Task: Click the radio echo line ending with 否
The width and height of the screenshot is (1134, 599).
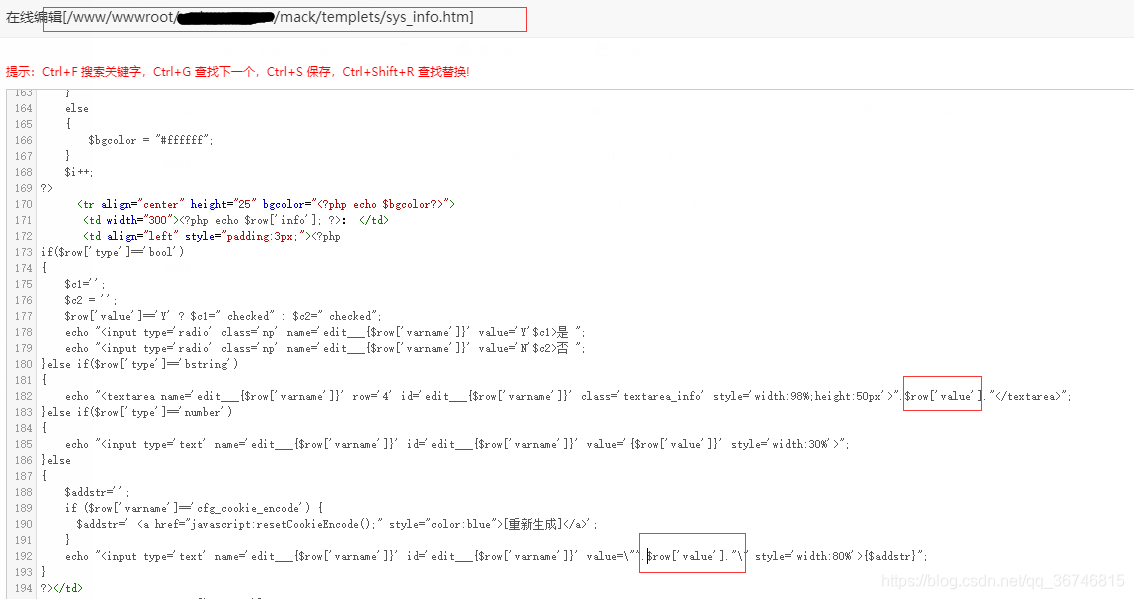Action: (325, 348)
